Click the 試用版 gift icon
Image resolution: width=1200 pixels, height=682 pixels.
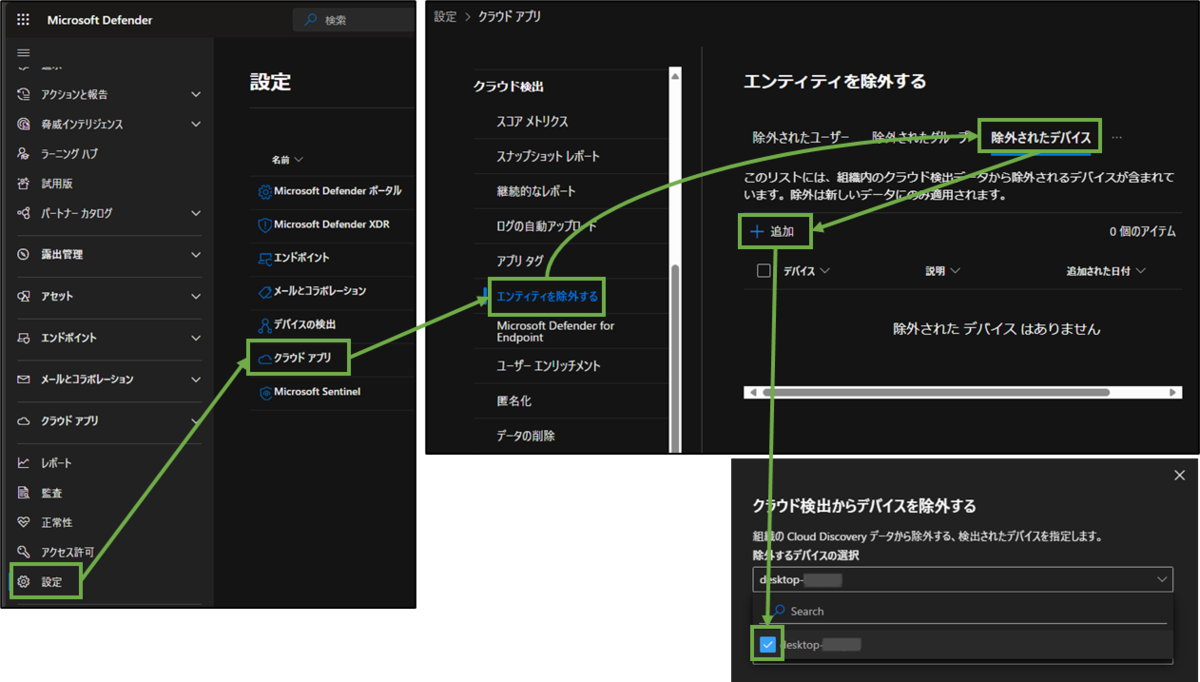coord(24,184)
